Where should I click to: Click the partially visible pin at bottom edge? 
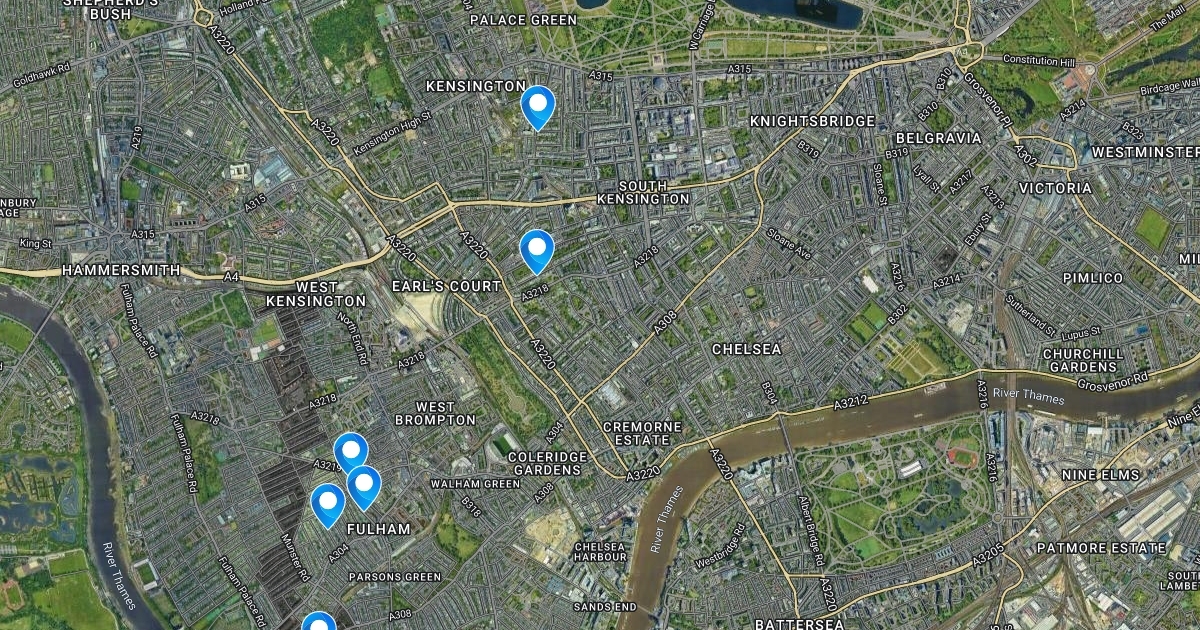[318, 621]
